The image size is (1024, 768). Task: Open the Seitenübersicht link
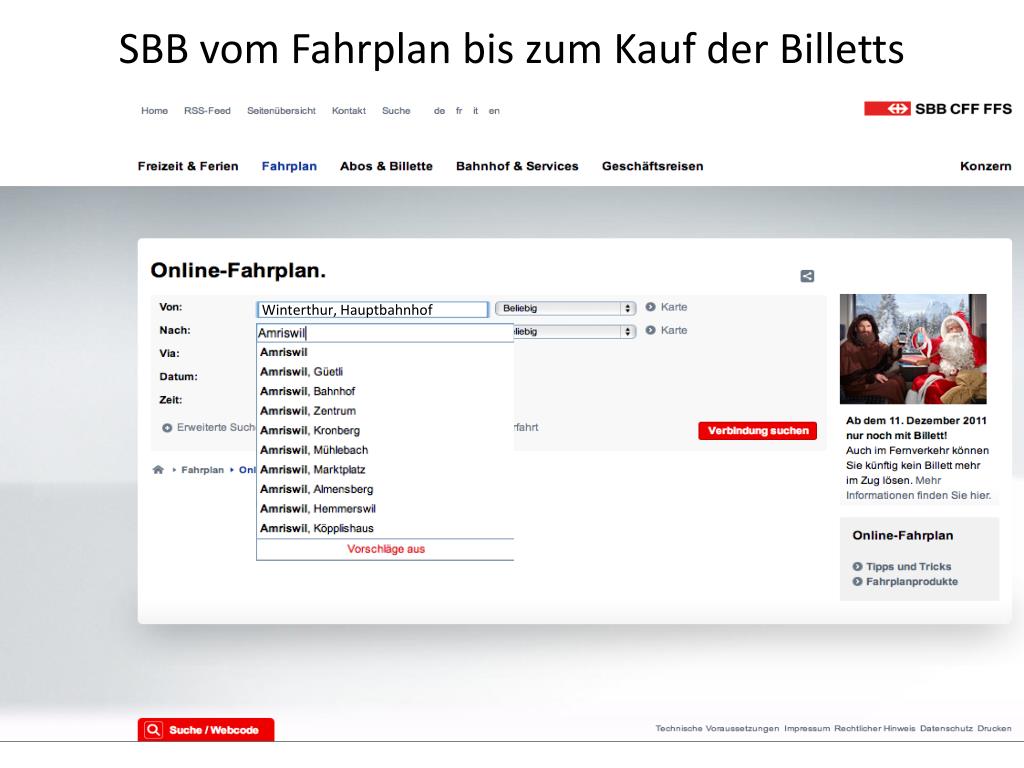pyautogui.click(x=281, y=111)
